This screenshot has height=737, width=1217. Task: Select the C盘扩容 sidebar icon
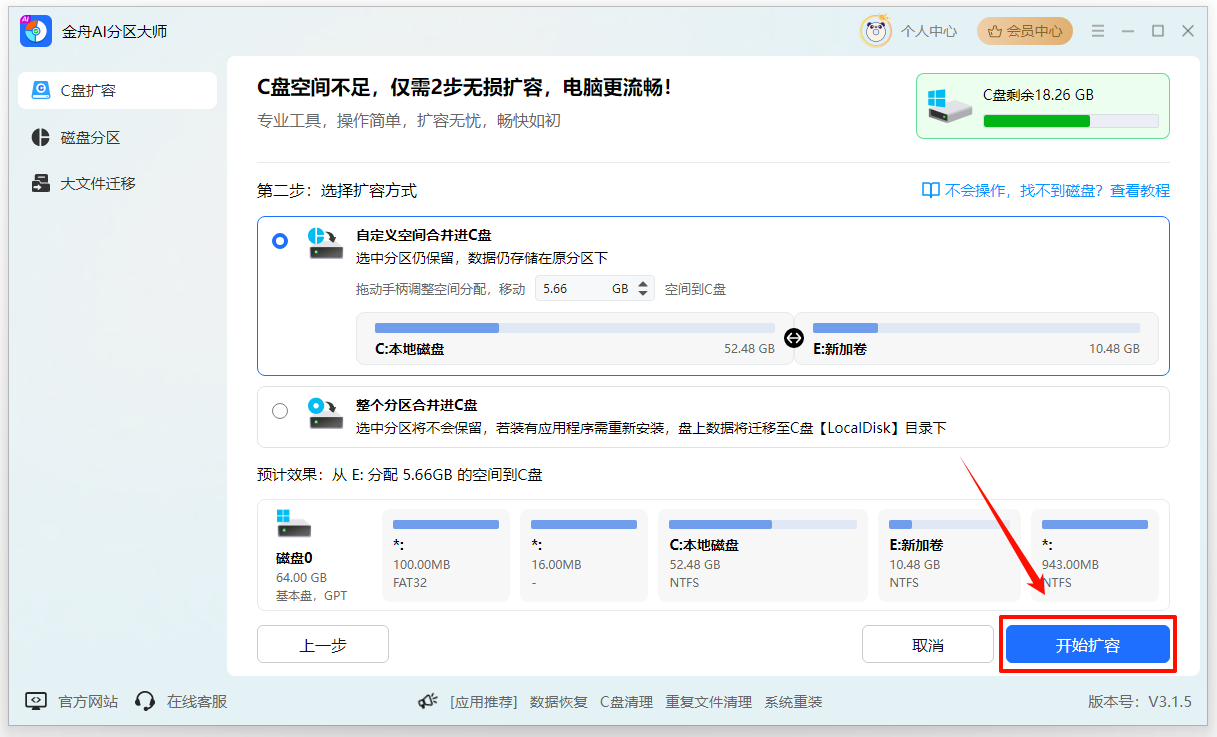(40, 90)
